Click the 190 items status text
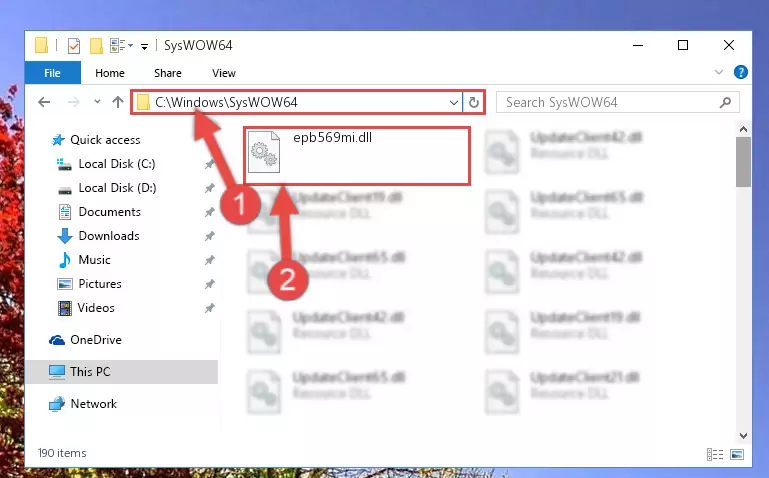 (62, 453)
